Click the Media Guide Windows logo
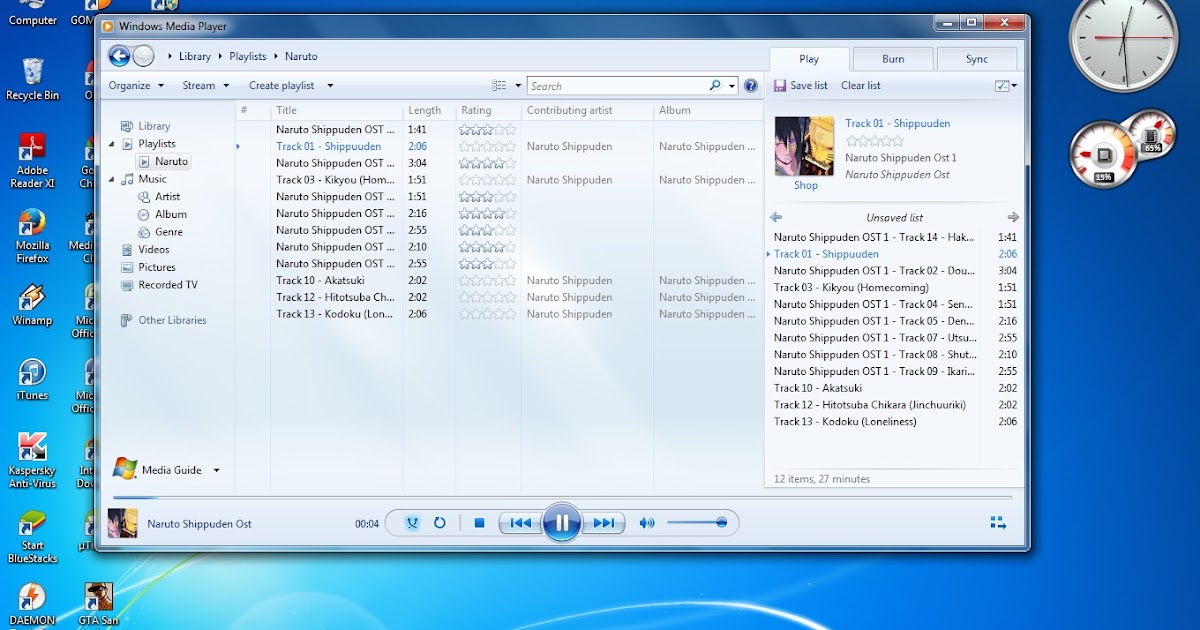Screen dimensions: 1200x630 (125, 469)
